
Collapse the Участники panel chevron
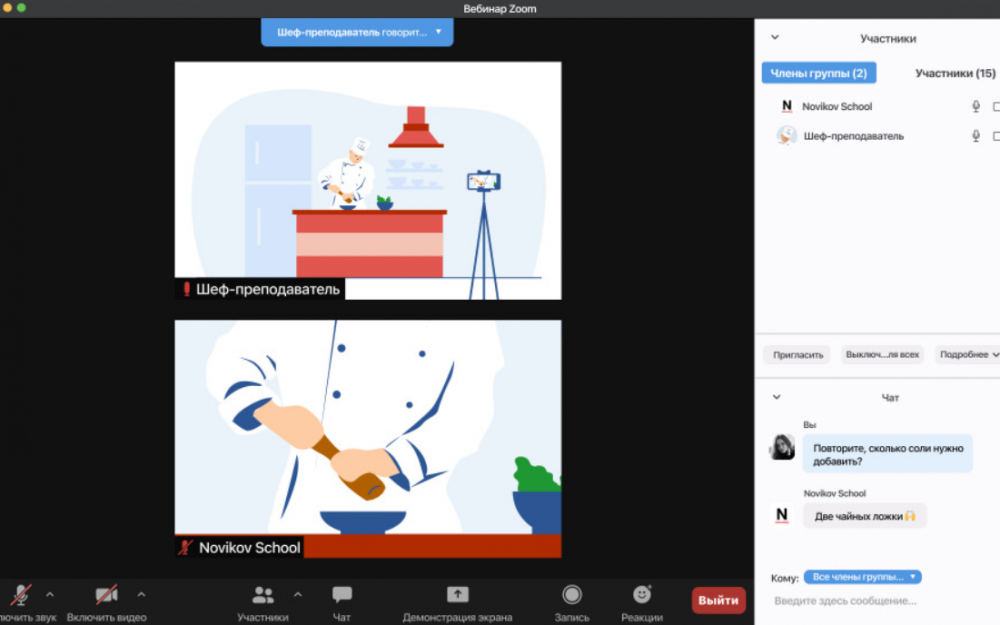pos(775,38)
